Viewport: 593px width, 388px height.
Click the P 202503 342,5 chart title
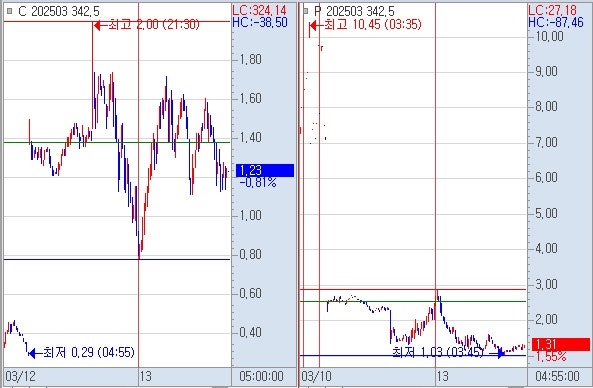(x=354, y=11)
